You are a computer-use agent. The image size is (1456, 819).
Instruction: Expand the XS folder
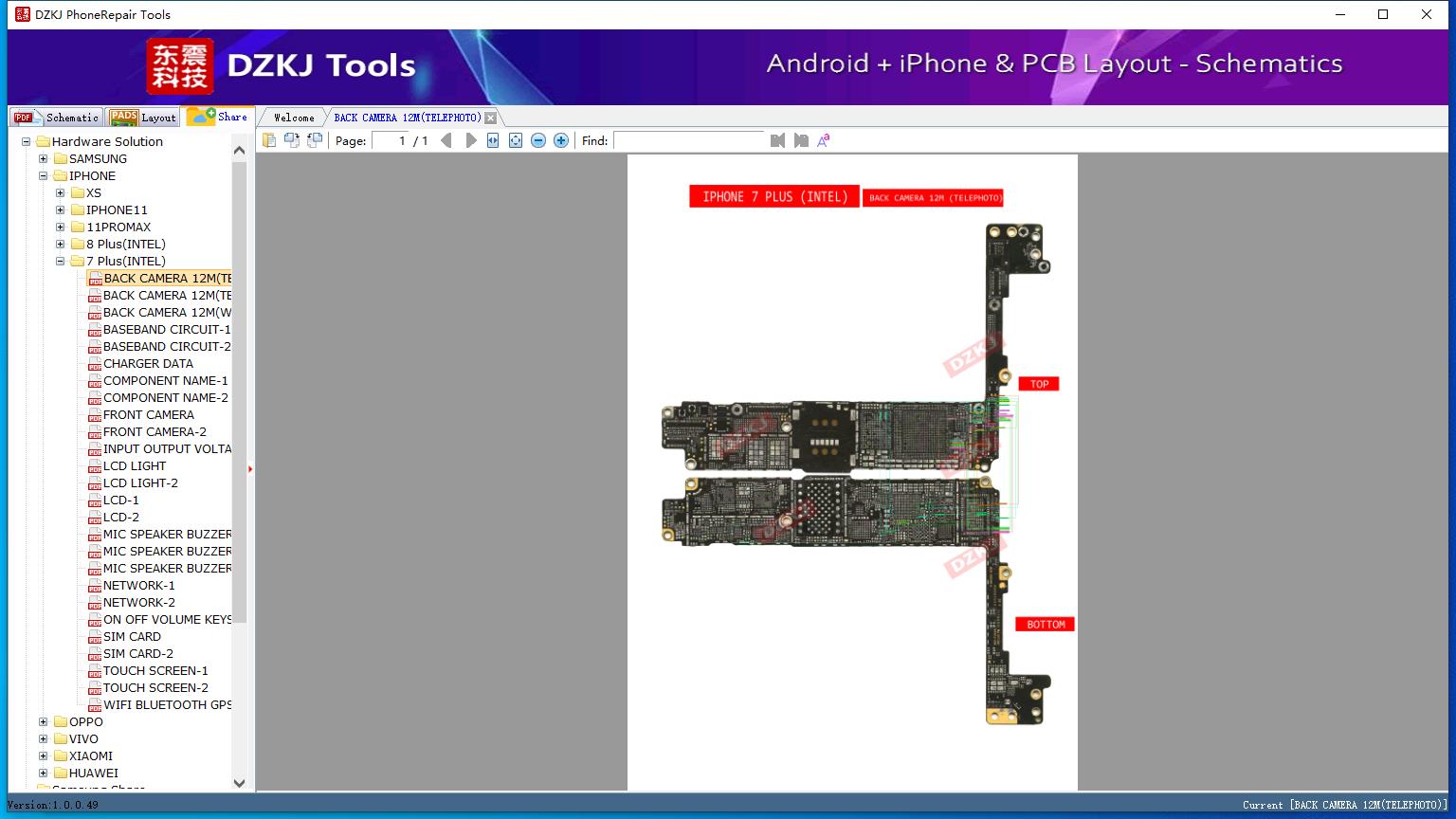pyautogui.click(x=61, y=192)
